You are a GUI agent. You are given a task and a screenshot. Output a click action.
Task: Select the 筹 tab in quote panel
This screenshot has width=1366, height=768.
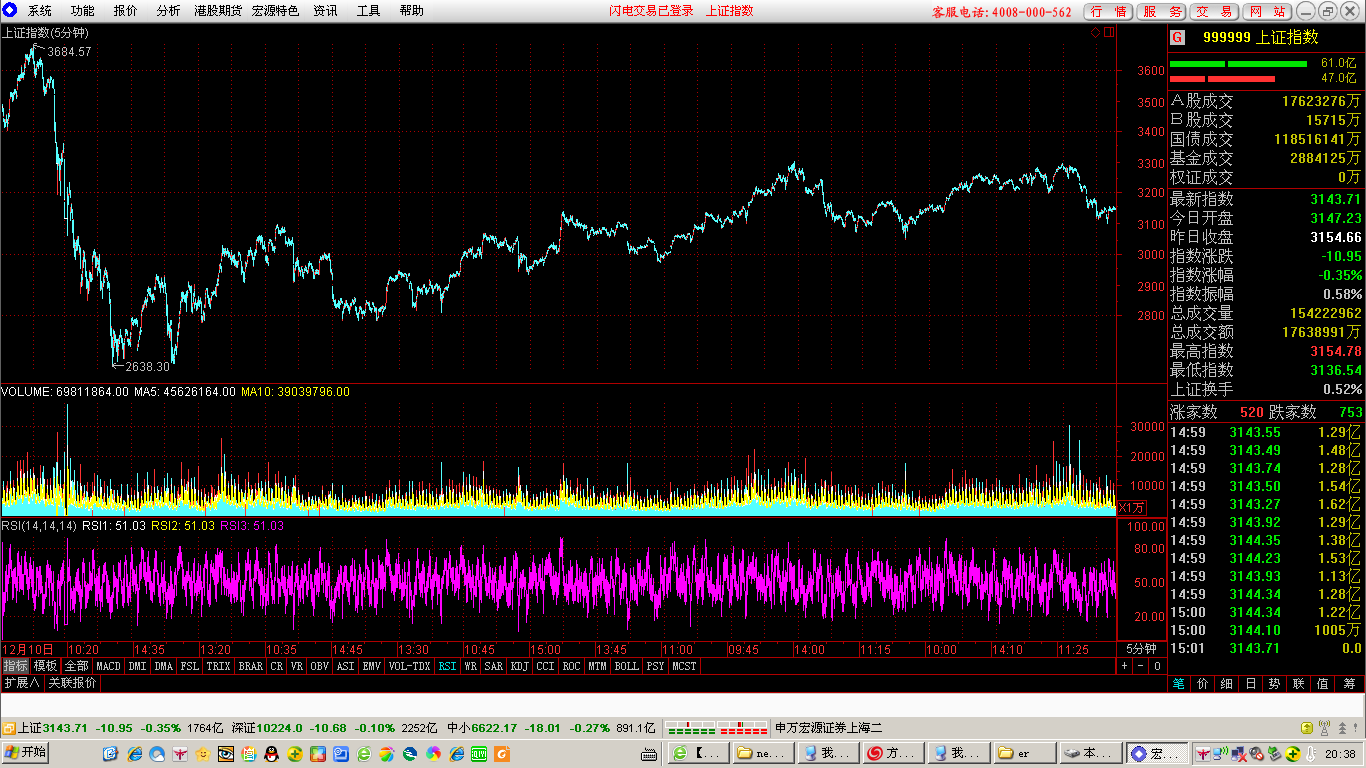tap(1350, 684)
